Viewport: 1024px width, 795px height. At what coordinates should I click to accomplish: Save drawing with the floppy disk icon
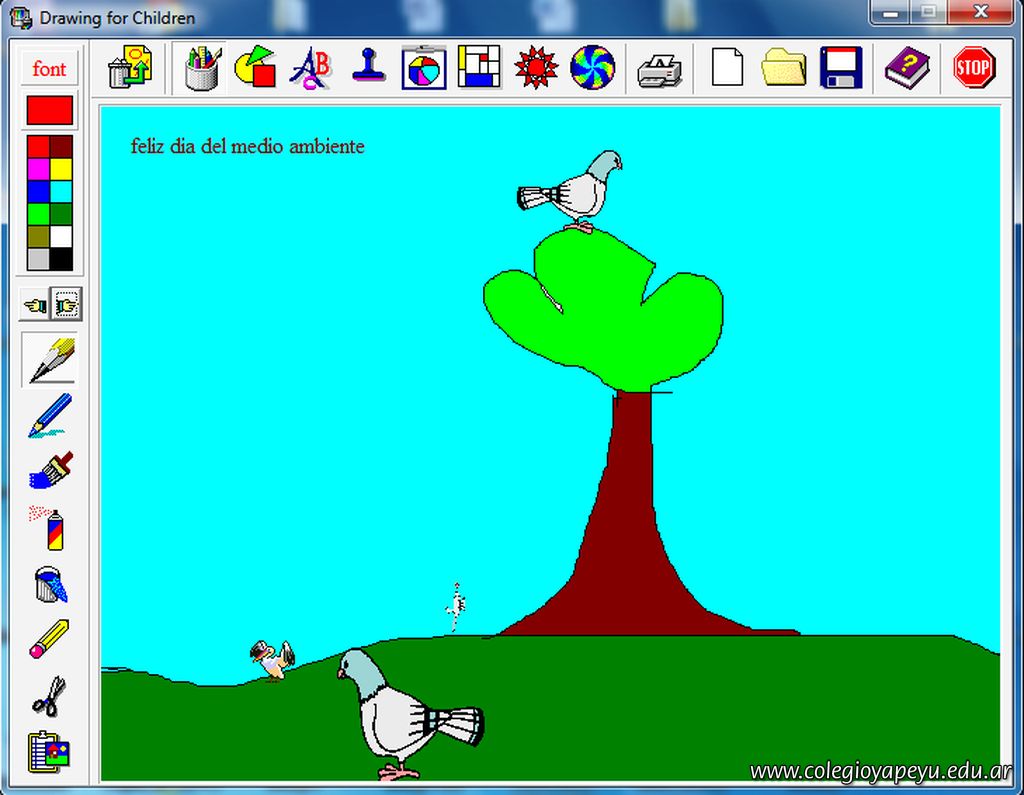[x=841, y=68]
